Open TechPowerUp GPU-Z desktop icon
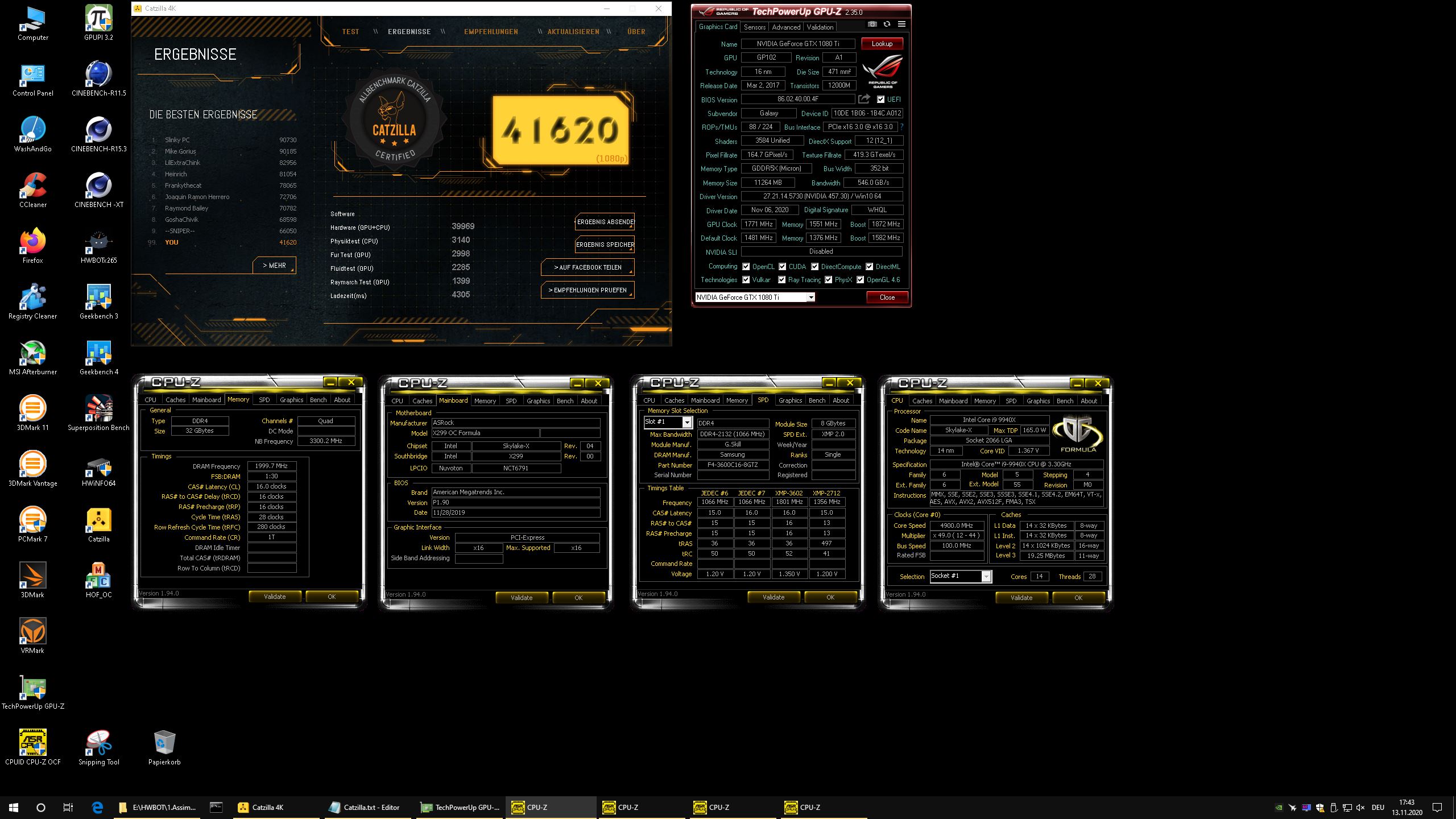Viewport: 1456px width, 819px height. coord(33,692)
